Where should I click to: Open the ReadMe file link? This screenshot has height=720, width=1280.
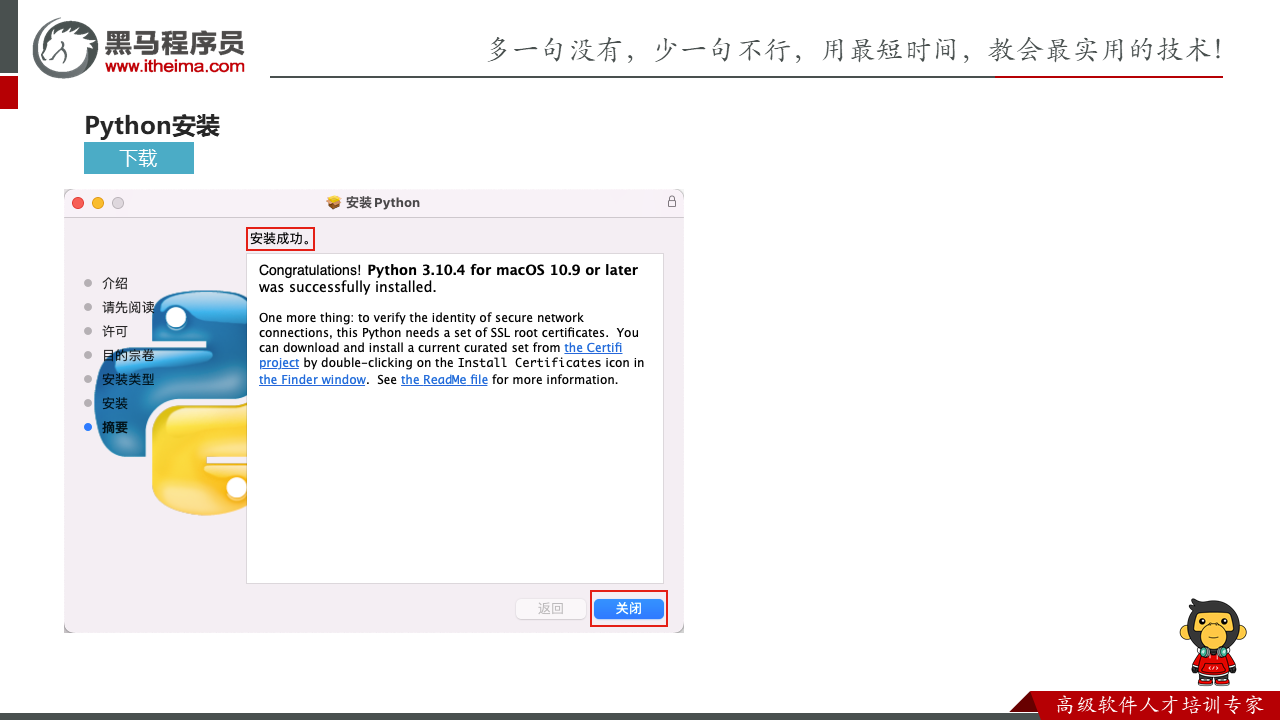(444, 380)
